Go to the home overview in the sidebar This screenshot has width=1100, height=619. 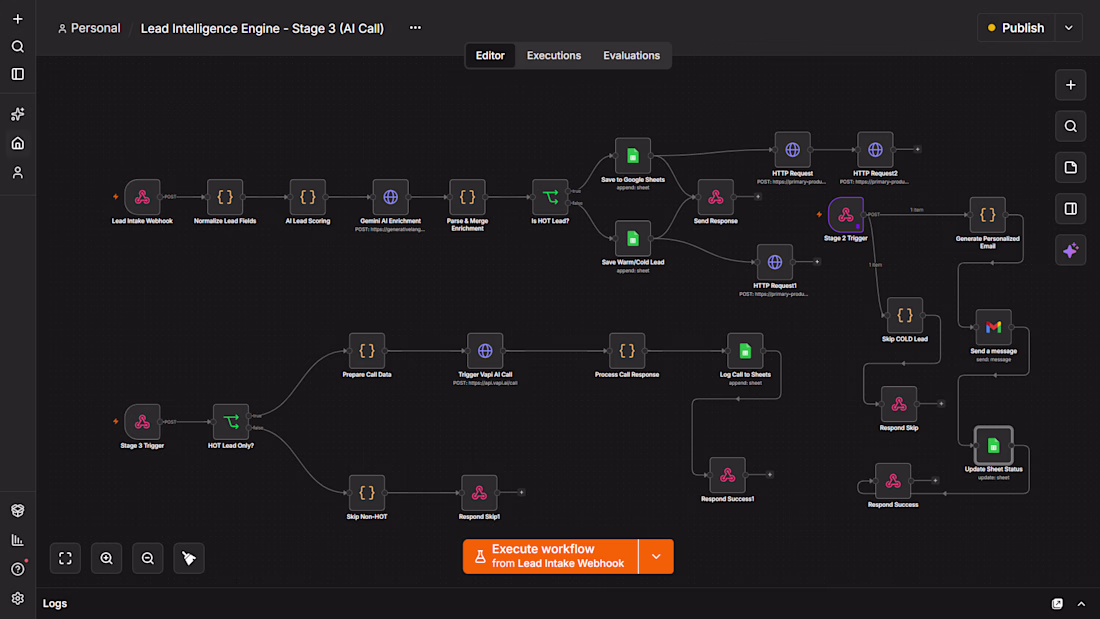[18, 143]
